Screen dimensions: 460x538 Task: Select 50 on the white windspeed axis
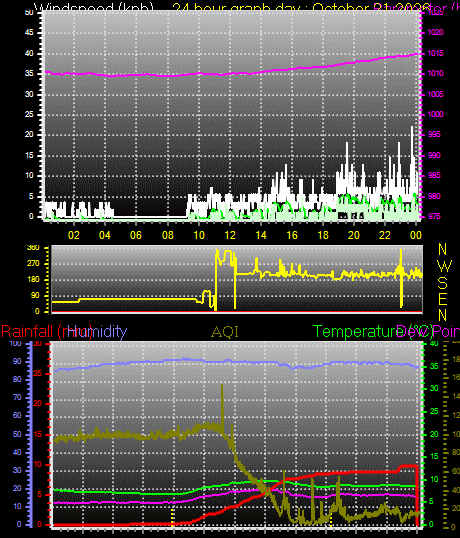29,13
